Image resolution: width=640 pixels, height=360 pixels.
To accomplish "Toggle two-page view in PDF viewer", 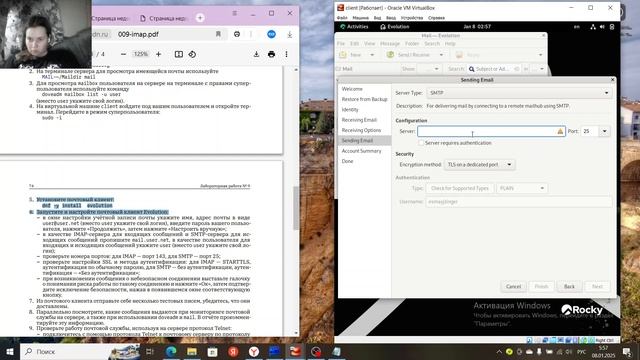I will [x=178, y=54].
